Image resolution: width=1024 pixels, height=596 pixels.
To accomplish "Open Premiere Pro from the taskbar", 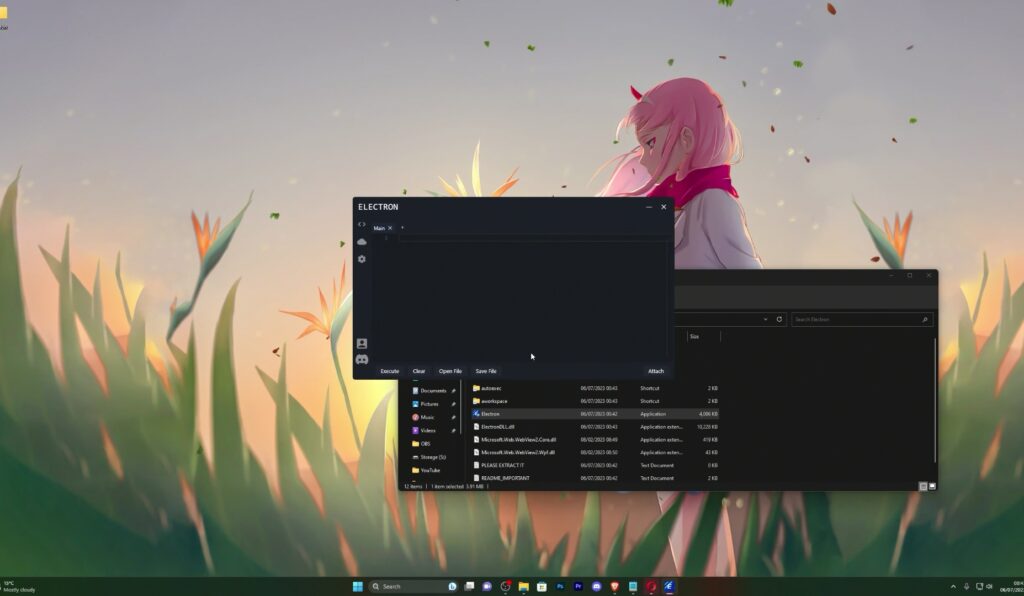I will tap(578, 586).
